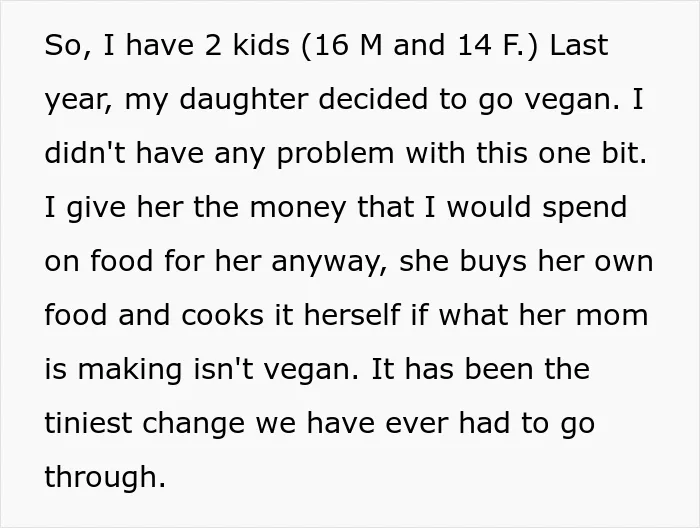The height and width of the screenshot is (528, 700).
Task: Click the word "didn't" in the third line
Action: point(85,152)
